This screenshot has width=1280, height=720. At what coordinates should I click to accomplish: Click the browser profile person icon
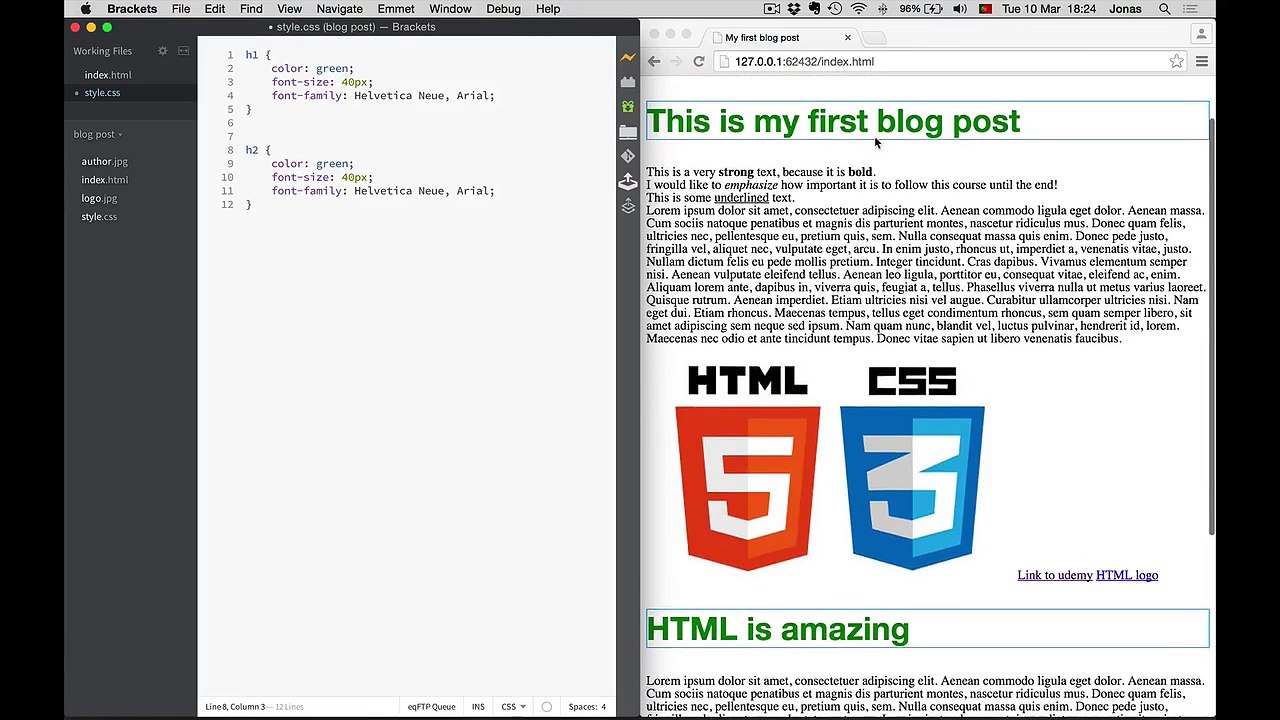(x=1201, y=33)
